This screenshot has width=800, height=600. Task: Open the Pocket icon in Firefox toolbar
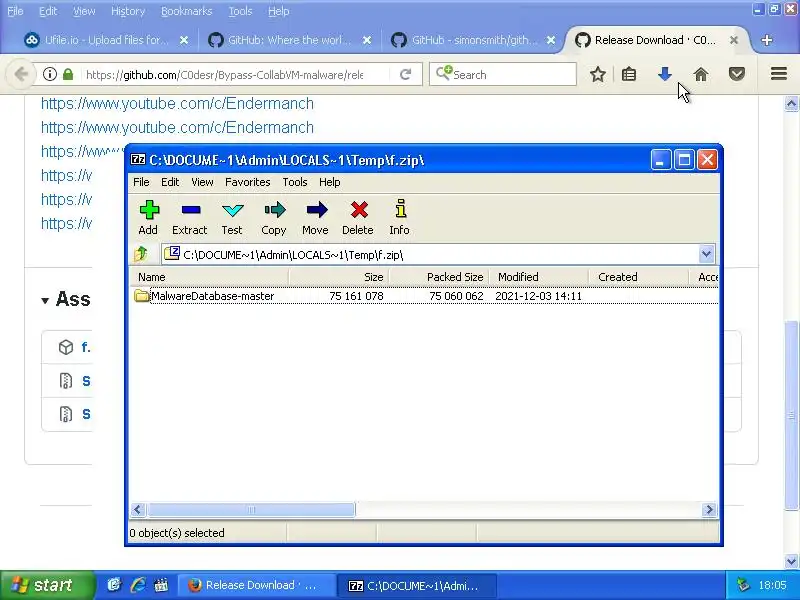click(736, 74)
